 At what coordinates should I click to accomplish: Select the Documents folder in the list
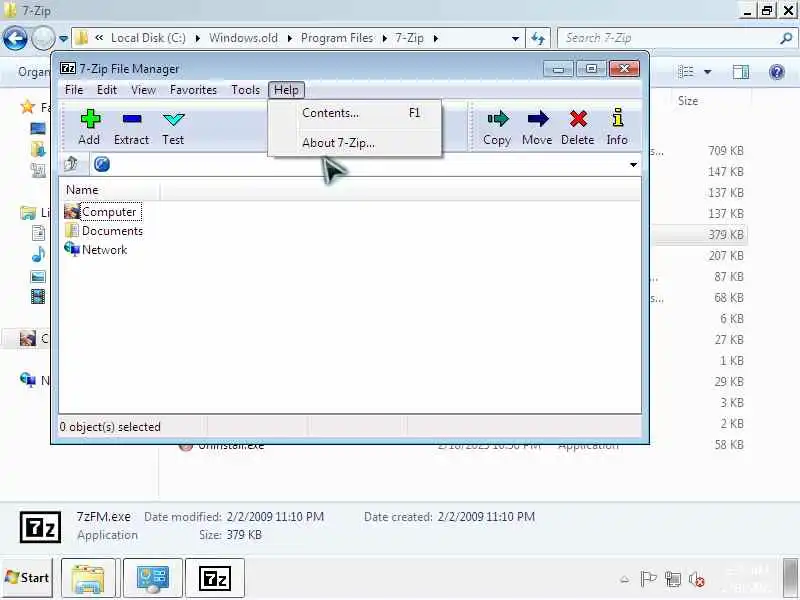104,231
